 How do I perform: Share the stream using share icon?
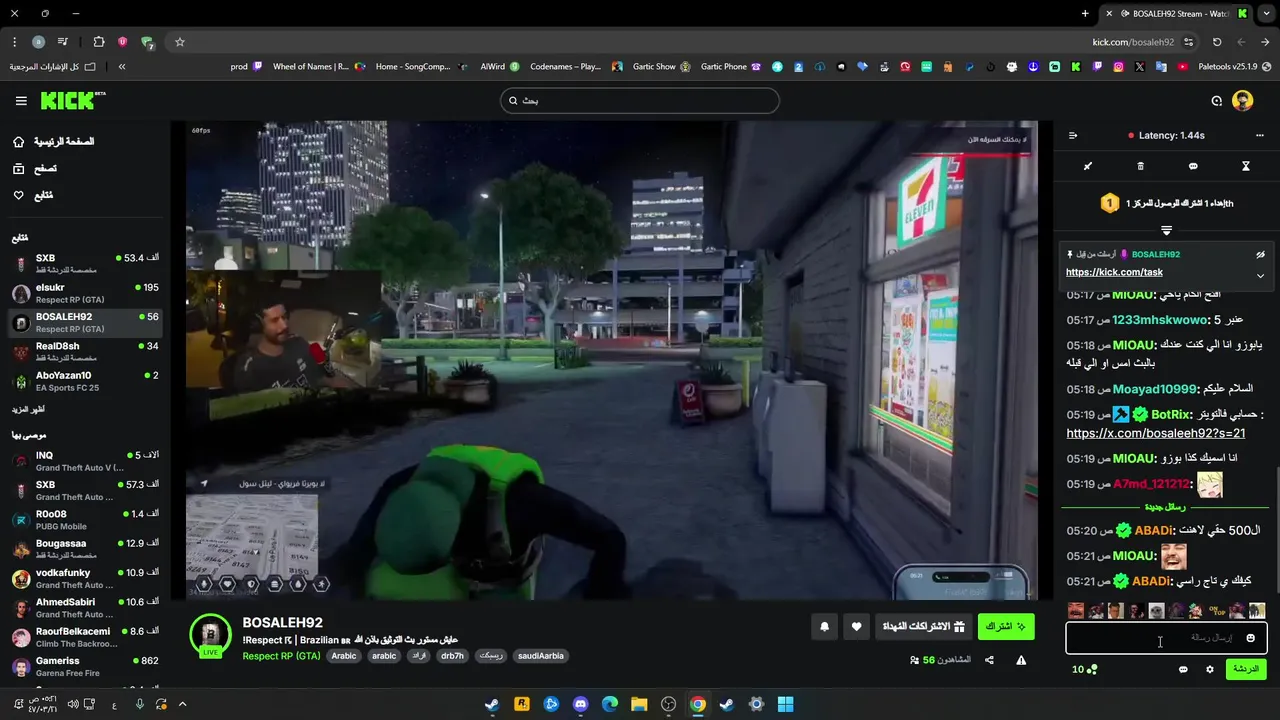click(989, 660)
